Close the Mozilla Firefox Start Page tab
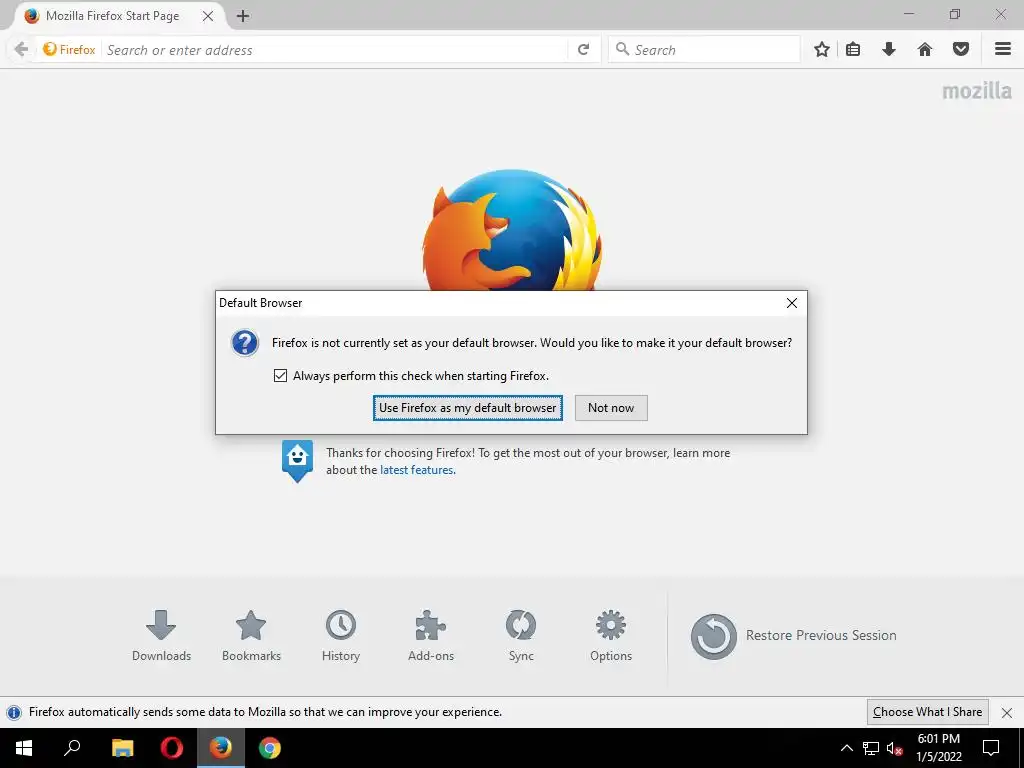 coord(208,16)
